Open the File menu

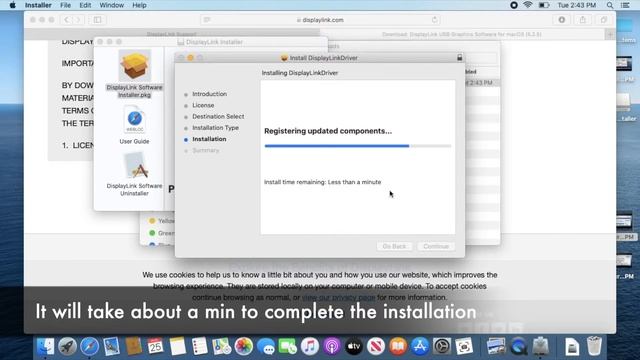pyautogui.click(x=65, y=5)
